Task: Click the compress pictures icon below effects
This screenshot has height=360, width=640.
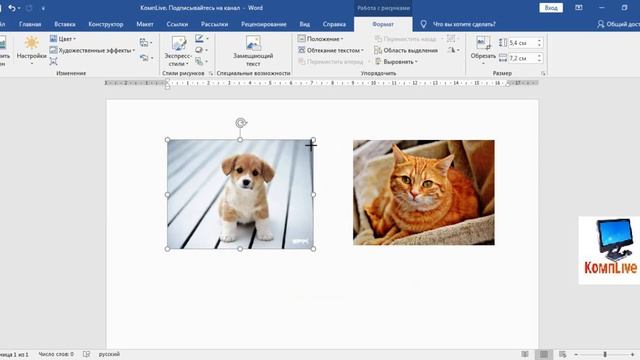Action: [53, 62]
